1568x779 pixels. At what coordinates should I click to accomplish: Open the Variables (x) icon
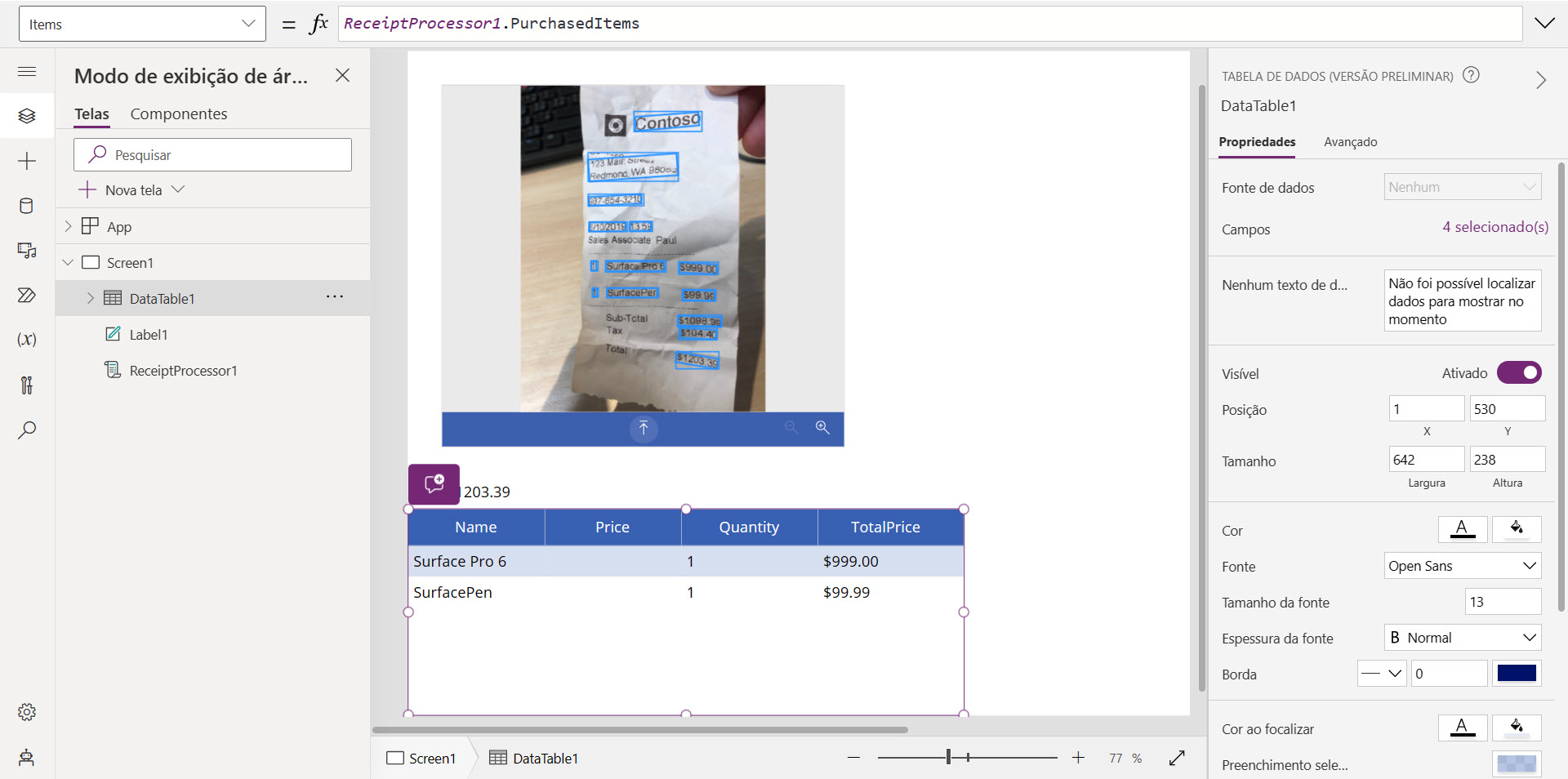pyautogui.click(x=27, y=339)
